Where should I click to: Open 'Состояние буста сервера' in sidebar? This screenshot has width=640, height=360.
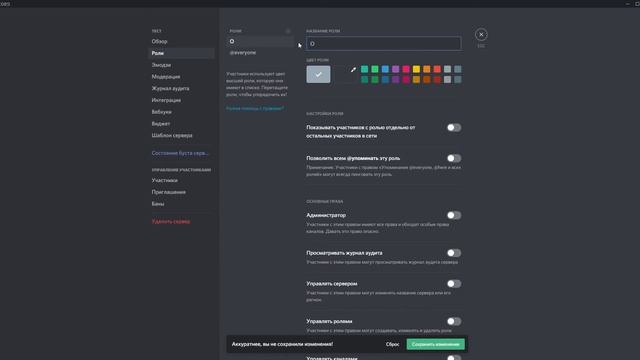tap(181, 153)
